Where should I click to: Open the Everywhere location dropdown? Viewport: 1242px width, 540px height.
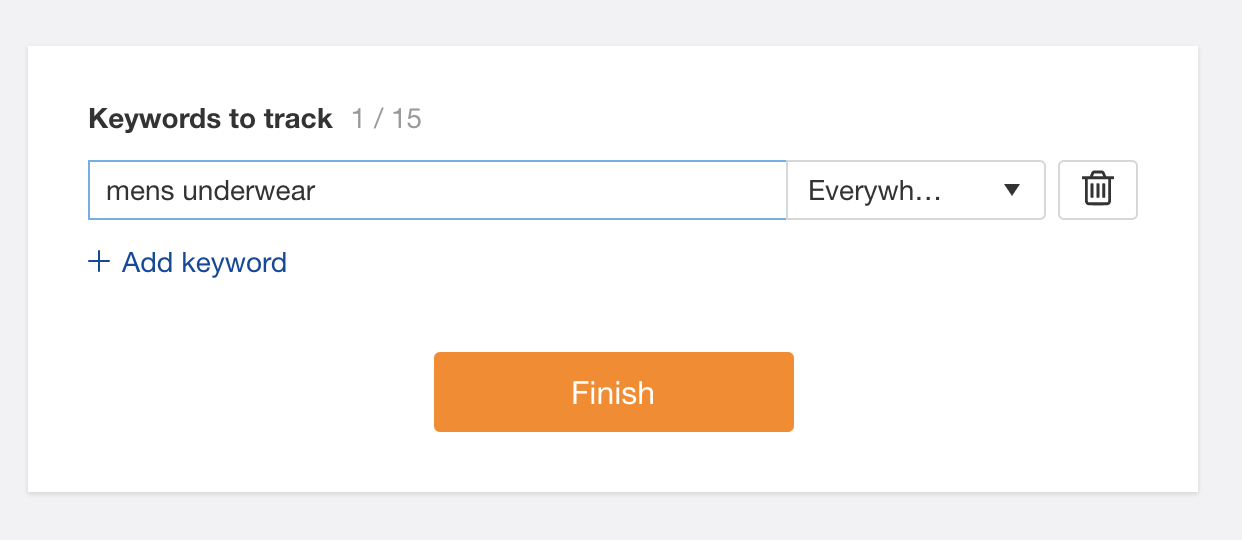tap(915, 190)
